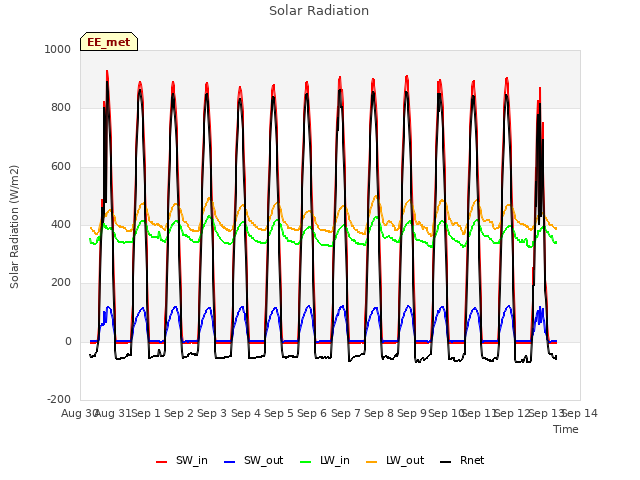Viewport: 640px width, 480px height.
Task: Click the Sep 3 x-axis tick label
Action: click(212, 413)
